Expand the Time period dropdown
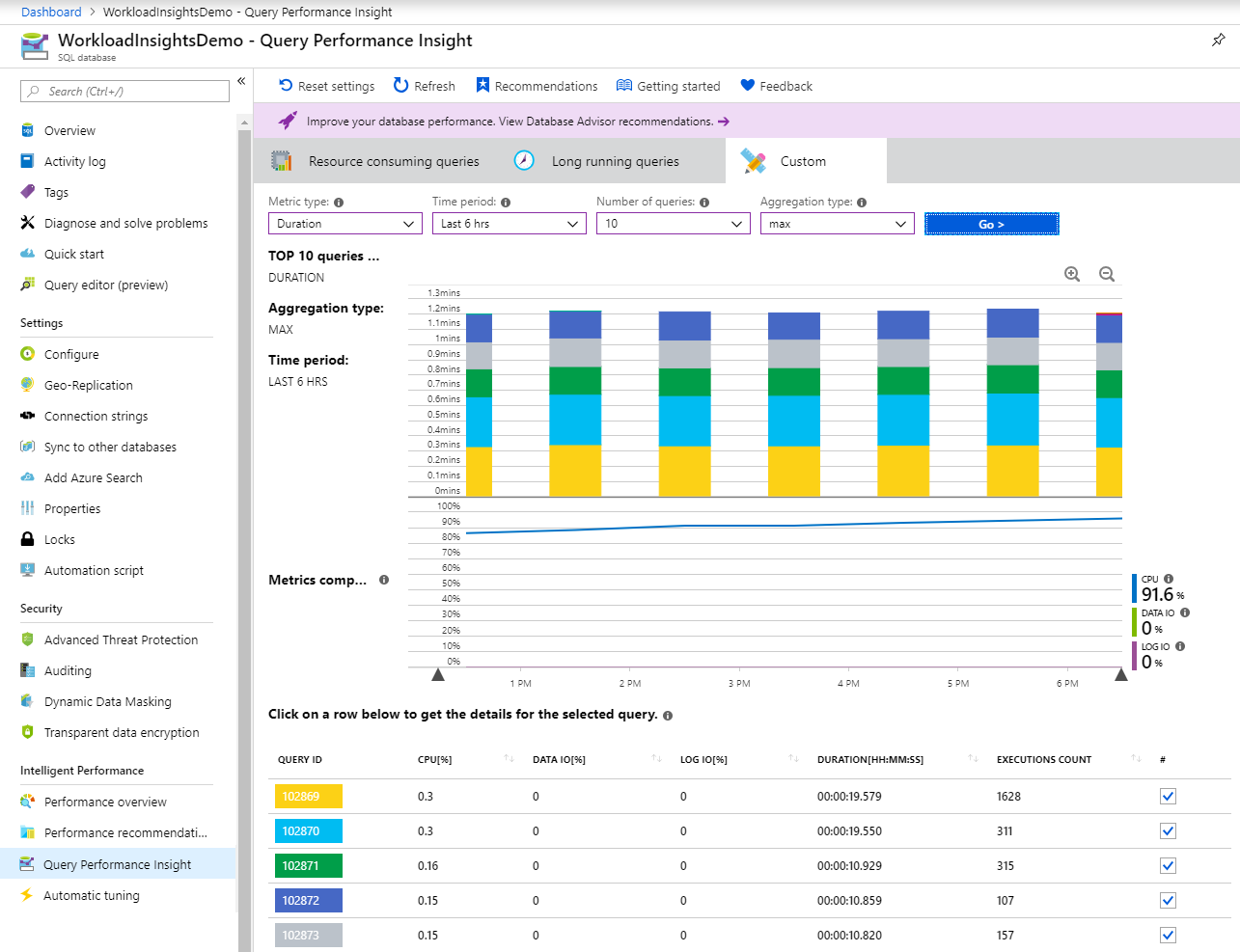 tap(509, 224)
